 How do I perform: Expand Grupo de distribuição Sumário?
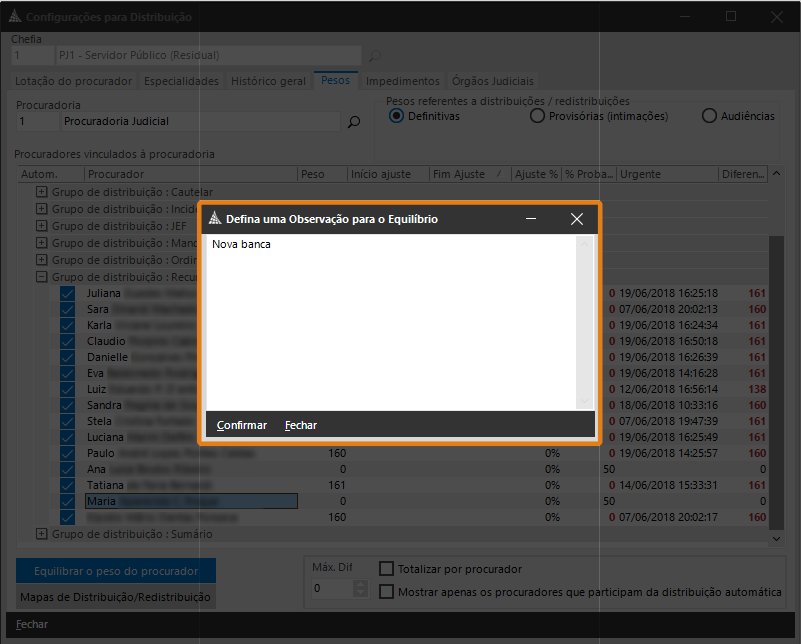tap(42, 534)
